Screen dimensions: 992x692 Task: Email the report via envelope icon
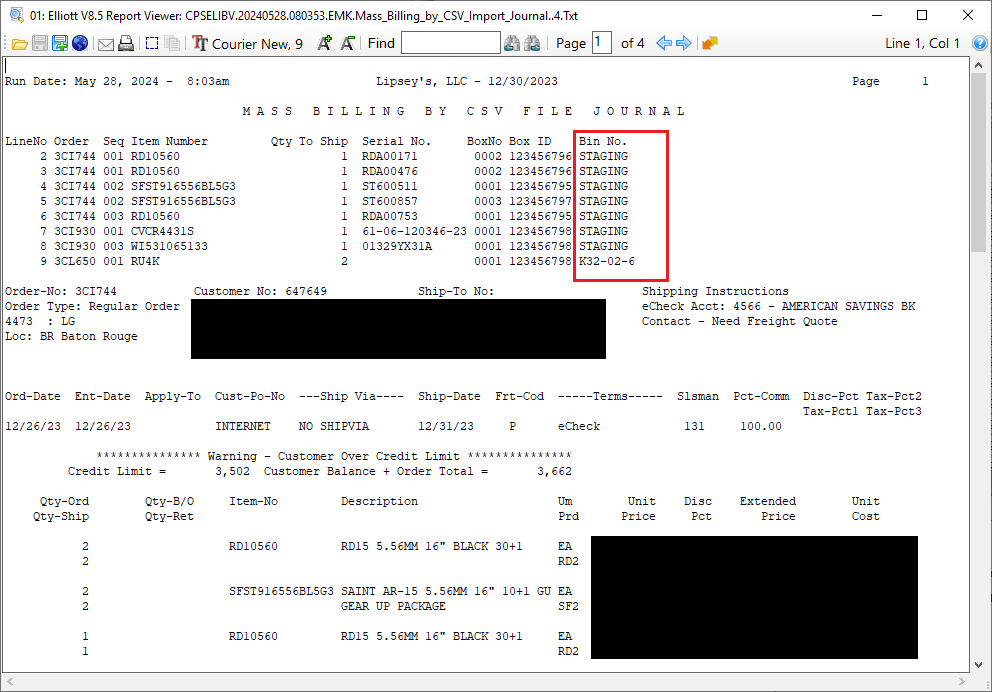click(x=106, y=44)
